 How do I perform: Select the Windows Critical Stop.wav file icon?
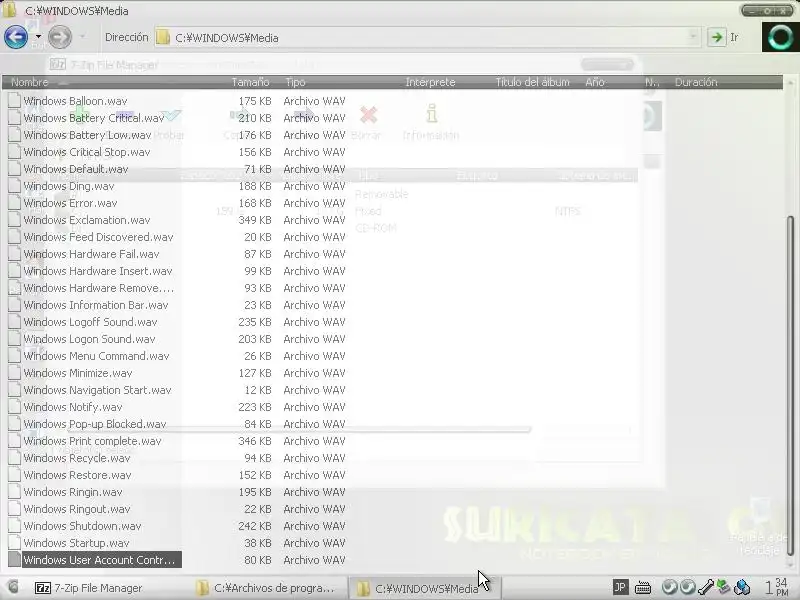tap(14, 152)
